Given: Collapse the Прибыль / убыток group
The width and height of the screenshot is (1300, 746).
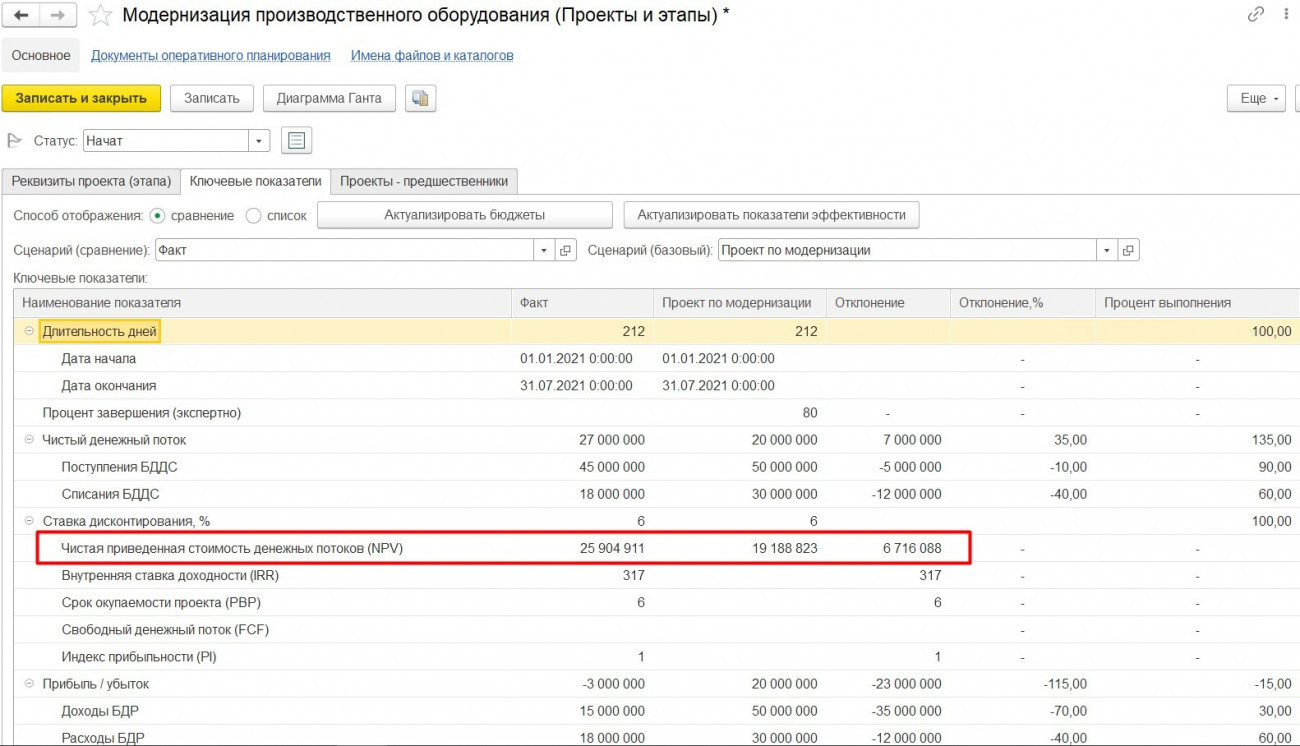Looking at the screenshot, I should (x=29, y=684).
